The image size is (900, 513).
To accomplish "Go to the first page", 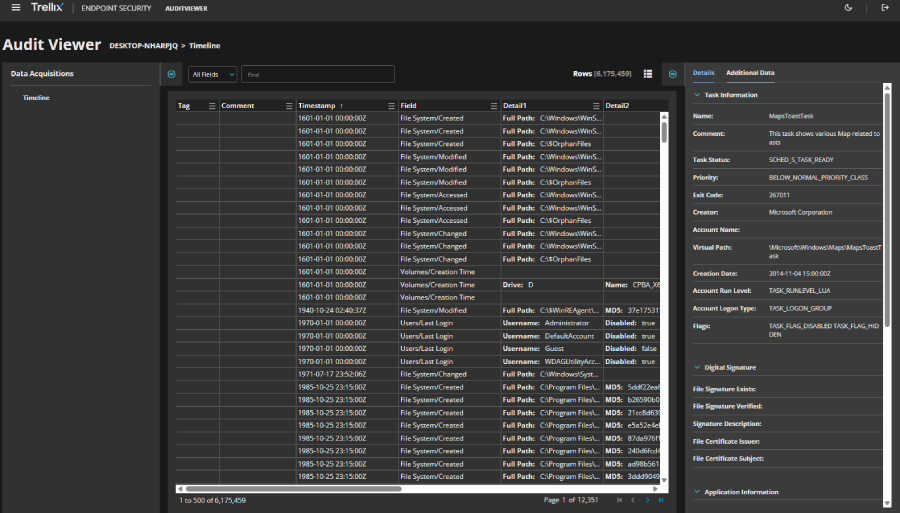I will coord(619,500).
